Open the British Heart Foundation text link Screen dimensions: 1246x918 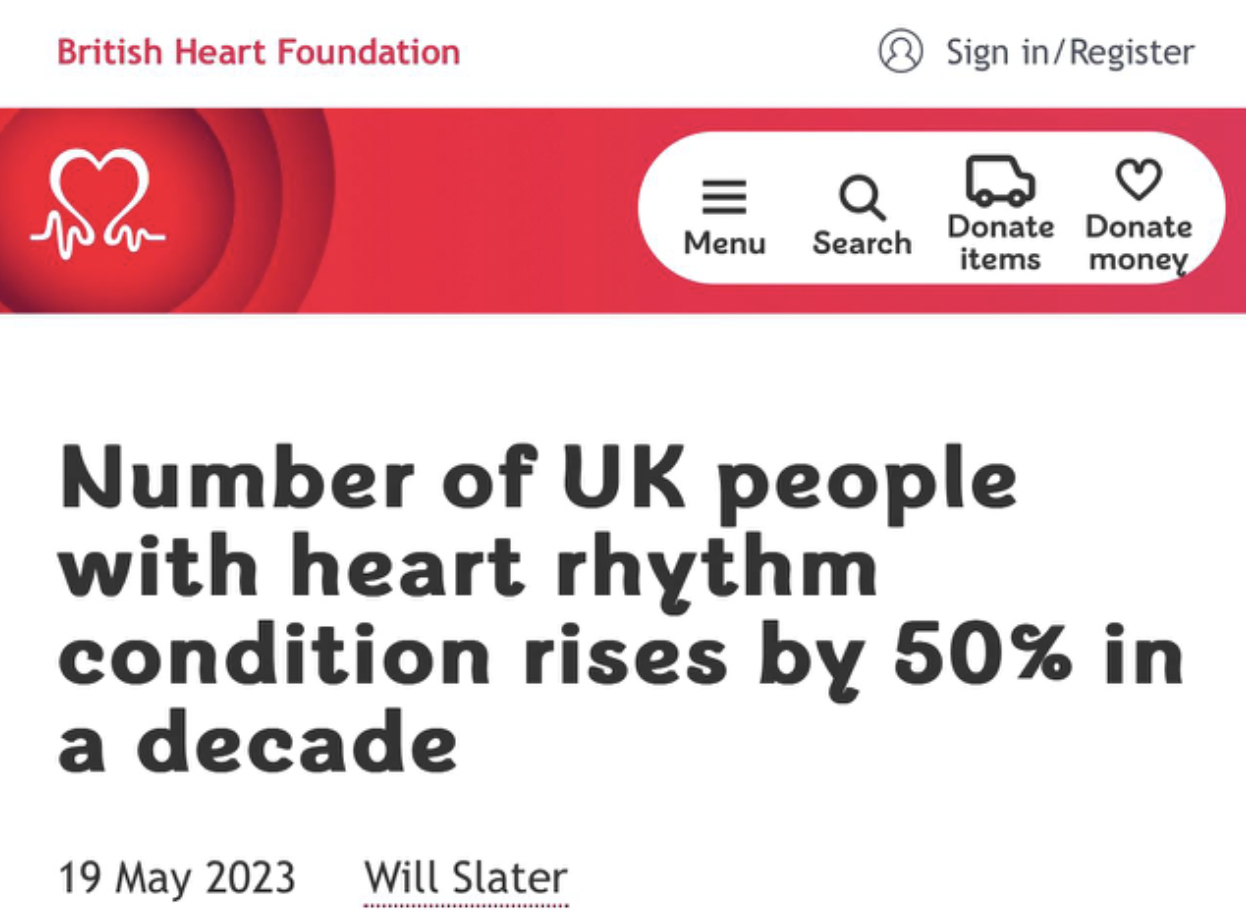pos(258,52)
